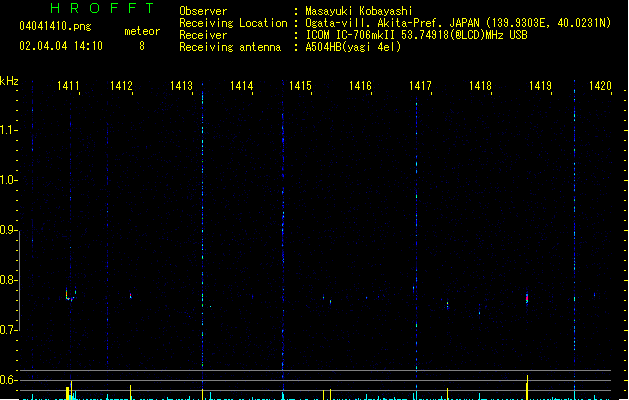The height and width of the screenshot is (400, 629).
Task: Click the meteor echo near 1412
Action: [x=130, y=296]
